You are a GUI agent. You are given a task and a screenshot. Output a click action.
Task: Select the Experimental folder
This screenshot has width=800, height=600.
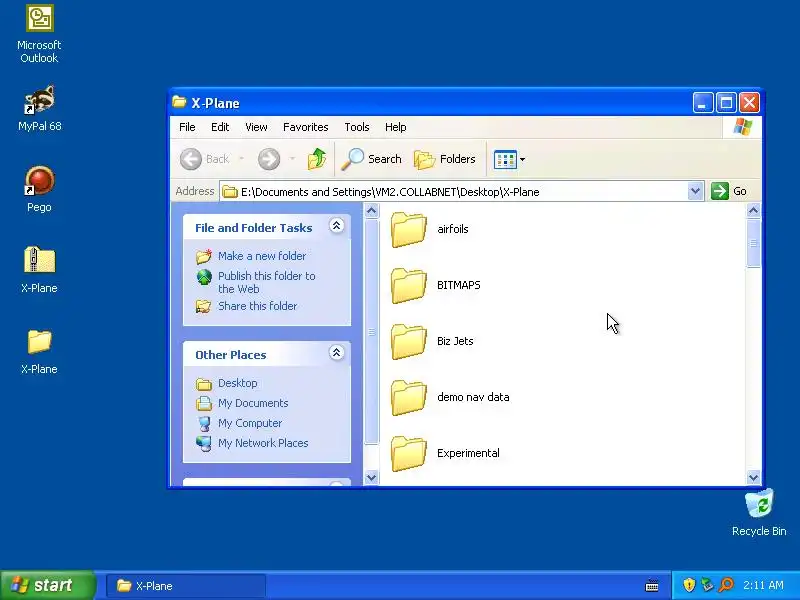point(445,454)
